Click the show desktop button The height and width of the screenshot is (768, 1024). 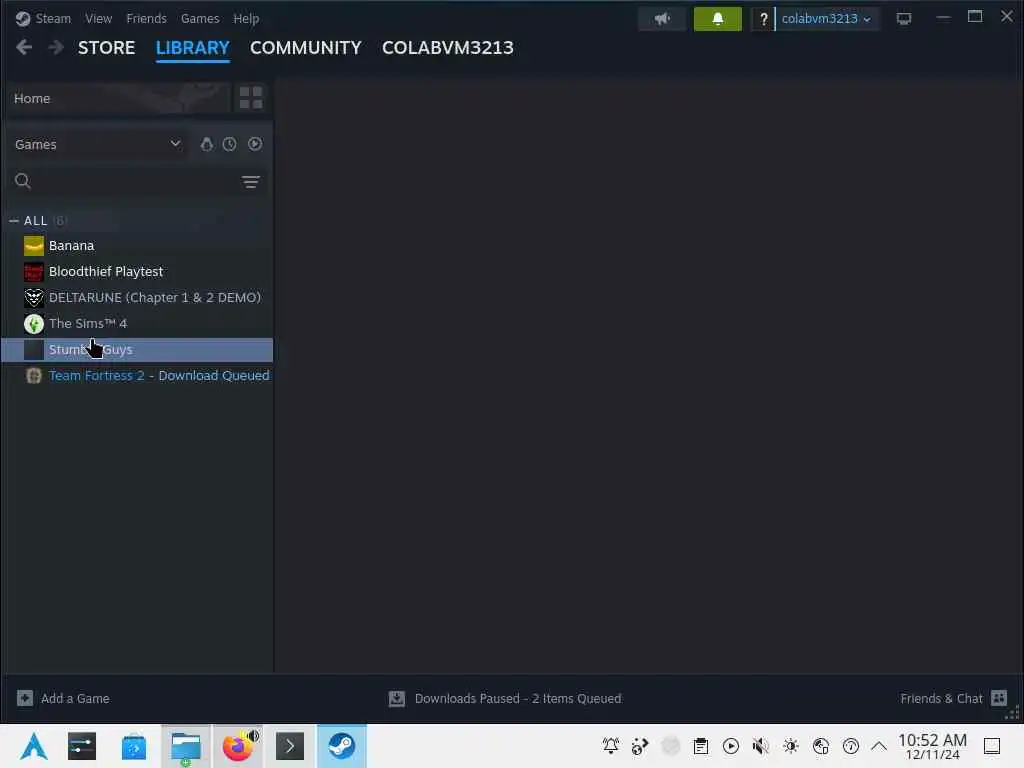992,746
